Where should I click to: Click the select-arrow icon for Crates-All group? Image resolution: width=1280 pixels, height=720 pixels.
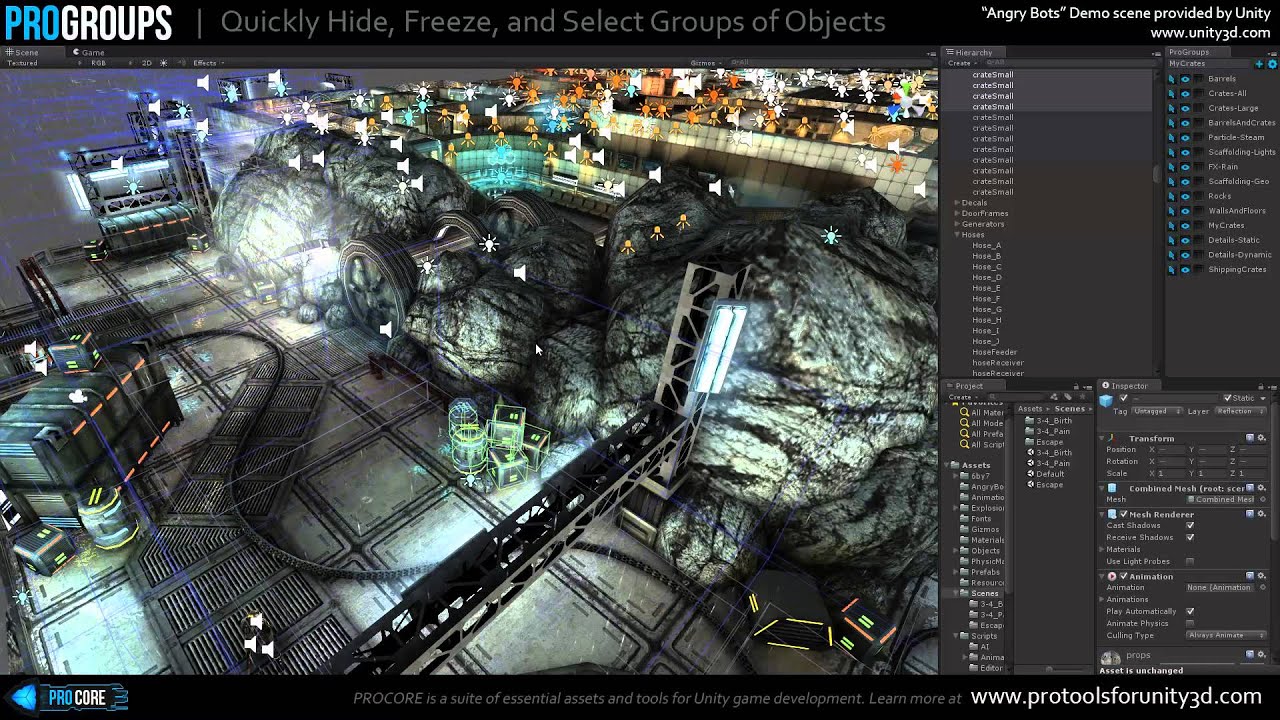tap(1172, 93)
